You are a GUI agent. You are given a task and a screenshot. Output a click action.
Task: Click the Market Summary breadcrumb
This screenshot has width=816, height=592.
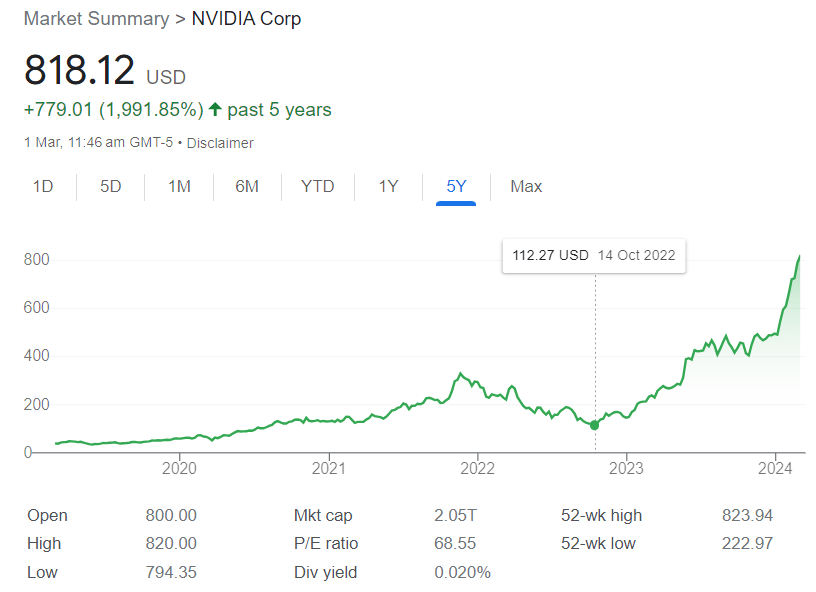pos(96,19)
